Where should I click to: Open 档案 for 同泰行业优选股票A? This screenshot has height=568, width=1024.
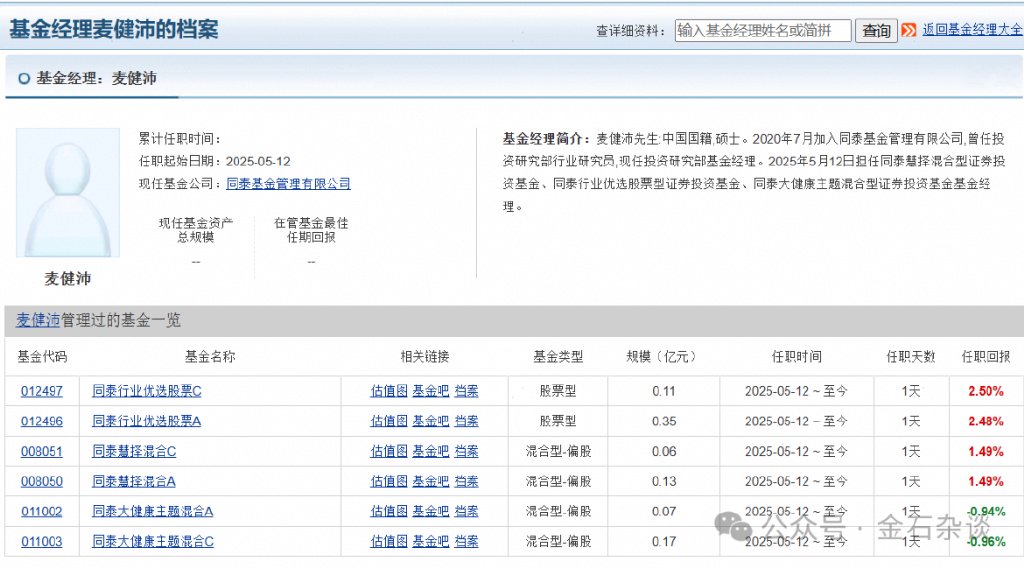(466, 421)
